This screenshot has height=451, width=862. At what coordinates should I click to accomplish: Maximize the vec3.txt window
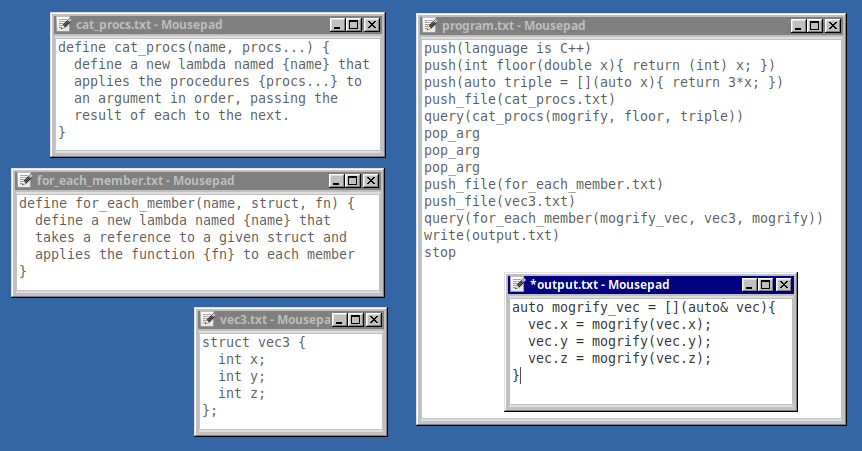356,320
